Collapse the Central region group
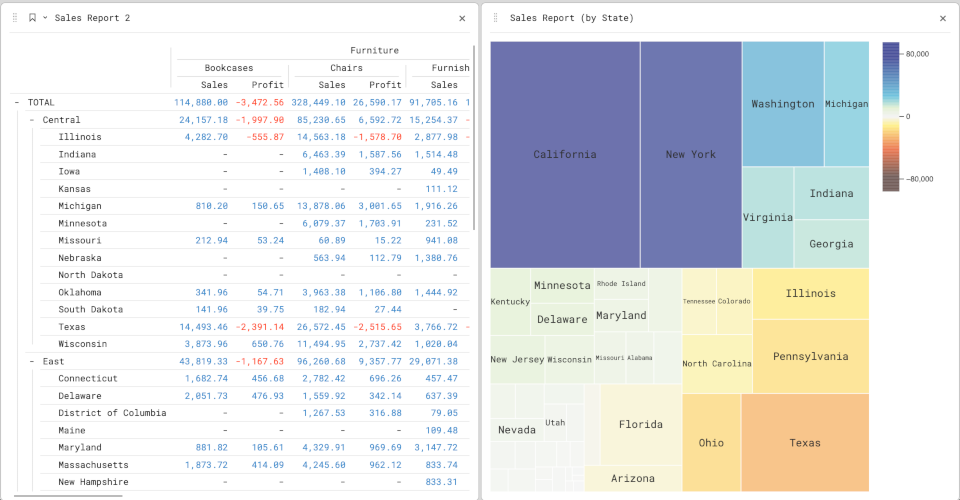 (32, 120)
